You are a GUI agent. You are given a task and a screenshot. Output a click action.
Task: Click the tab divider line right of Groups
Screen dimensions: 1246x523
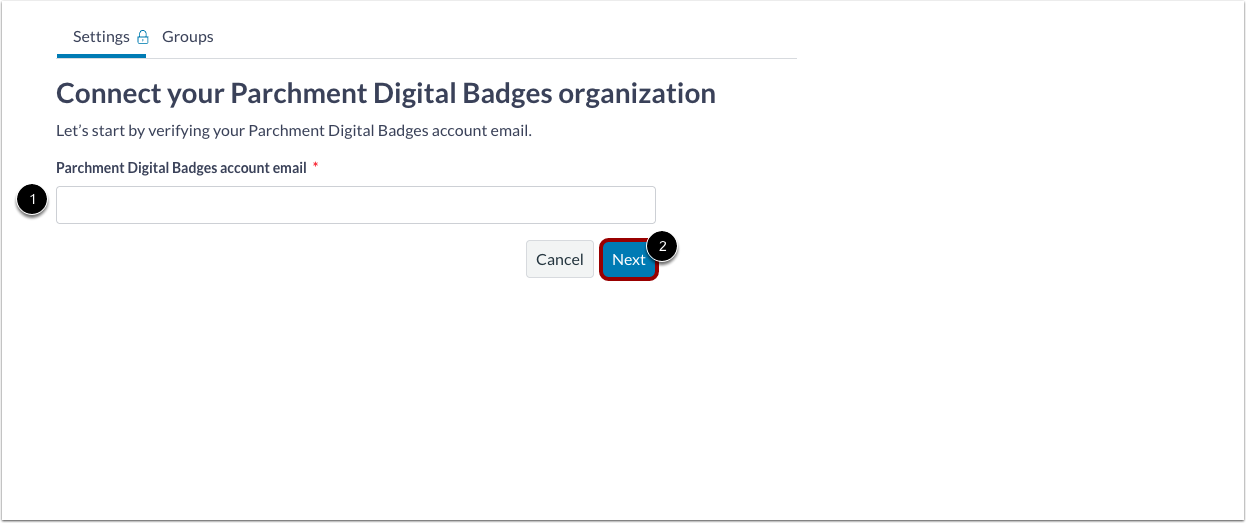pos(500,58)
